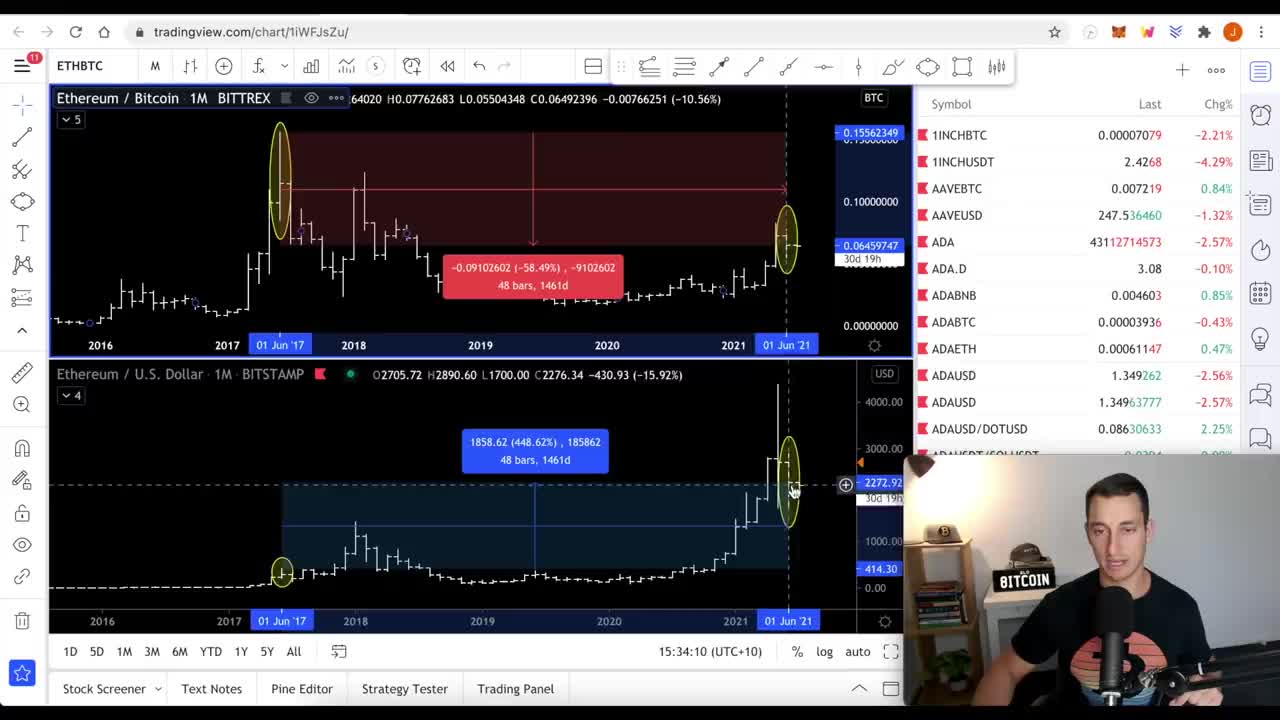This screenshot has width=1280, height=720.
Task: Toggle log scale mode
Action: [x=824, y=651]
